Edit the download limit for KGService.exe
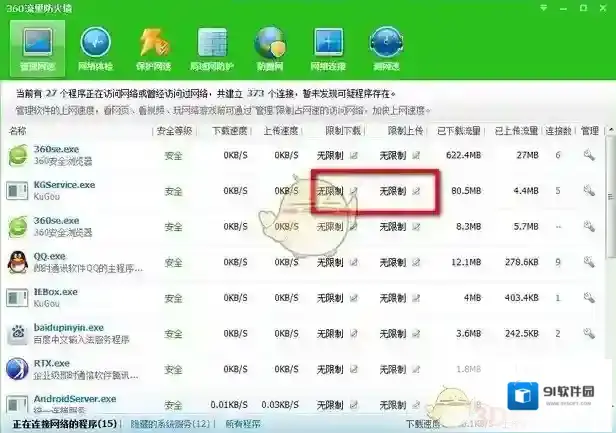The width and height of the screenshot is (616, 433). (353, 191)
